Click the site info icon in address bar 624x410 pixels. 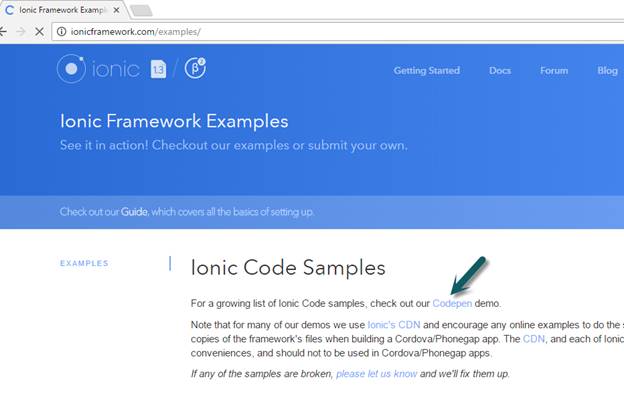click(x=62, y=31)
